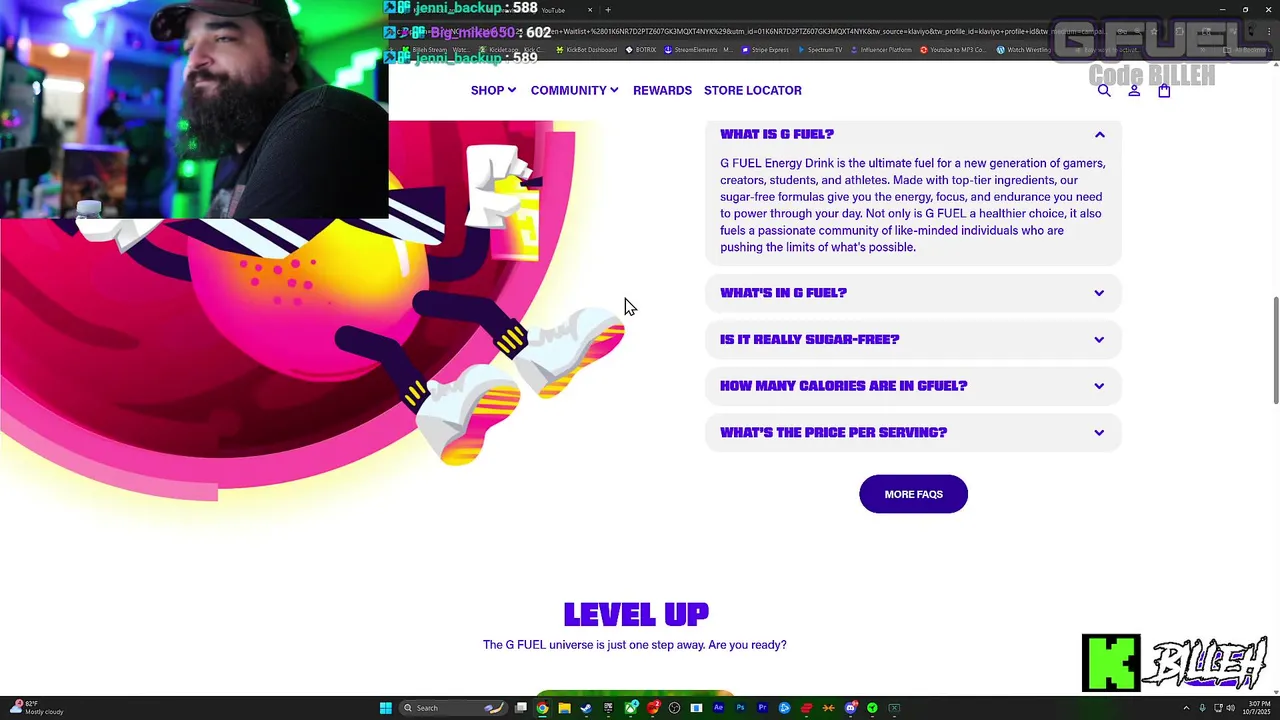Open a new browser tab with plus button
1280x720 pixels.
click(x=608, y=10)
